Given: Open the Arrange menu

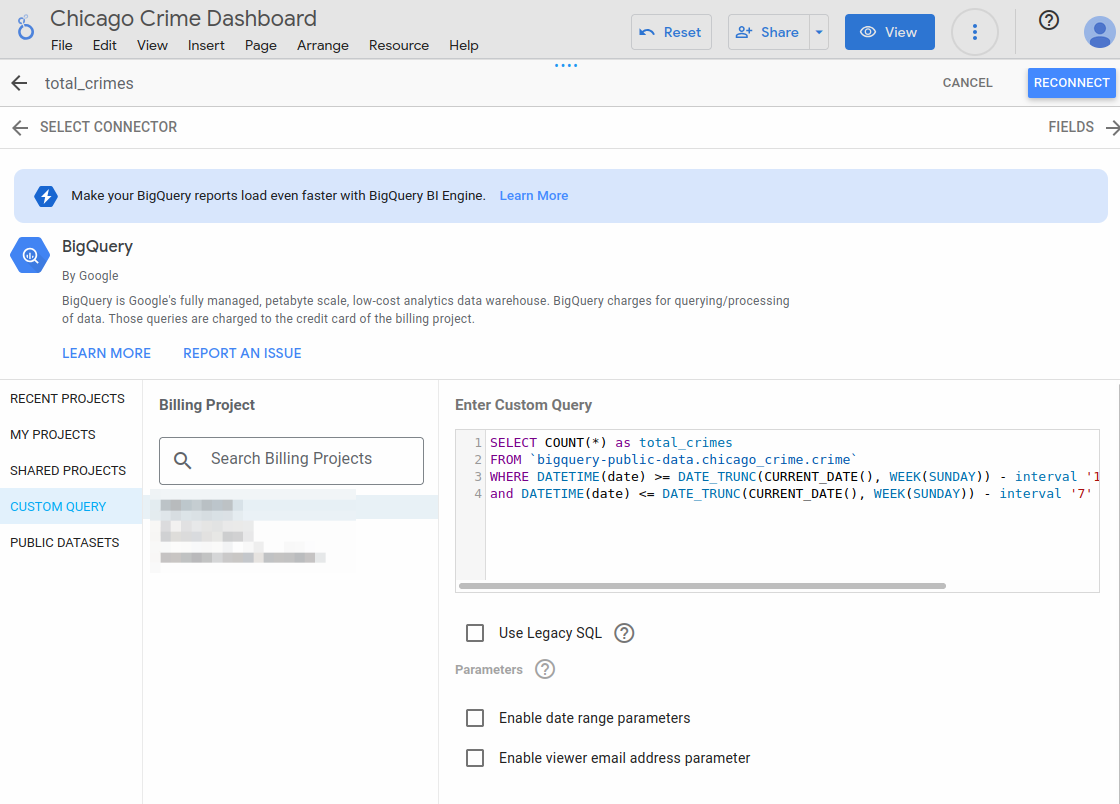Looking at the screenshot, I should pos(323,45).
